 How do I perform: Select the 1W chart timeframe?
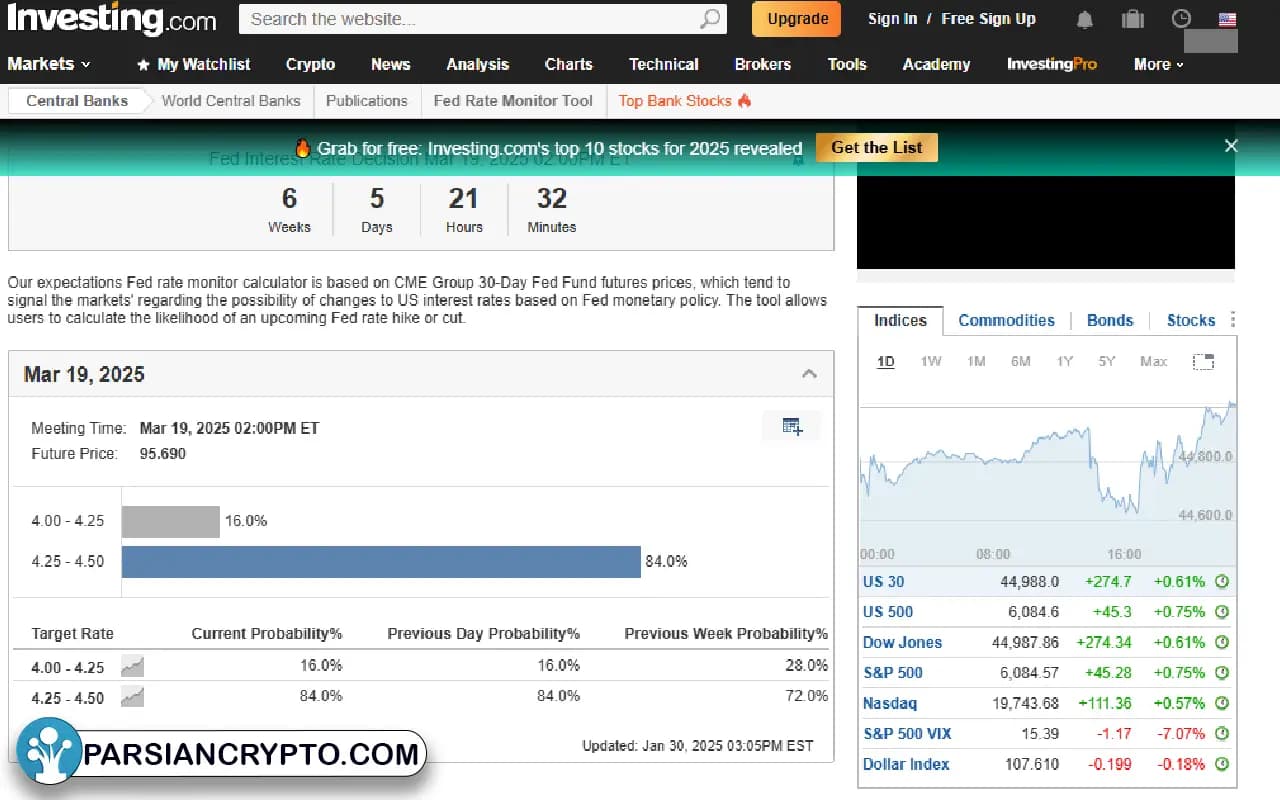coord(930,361)
